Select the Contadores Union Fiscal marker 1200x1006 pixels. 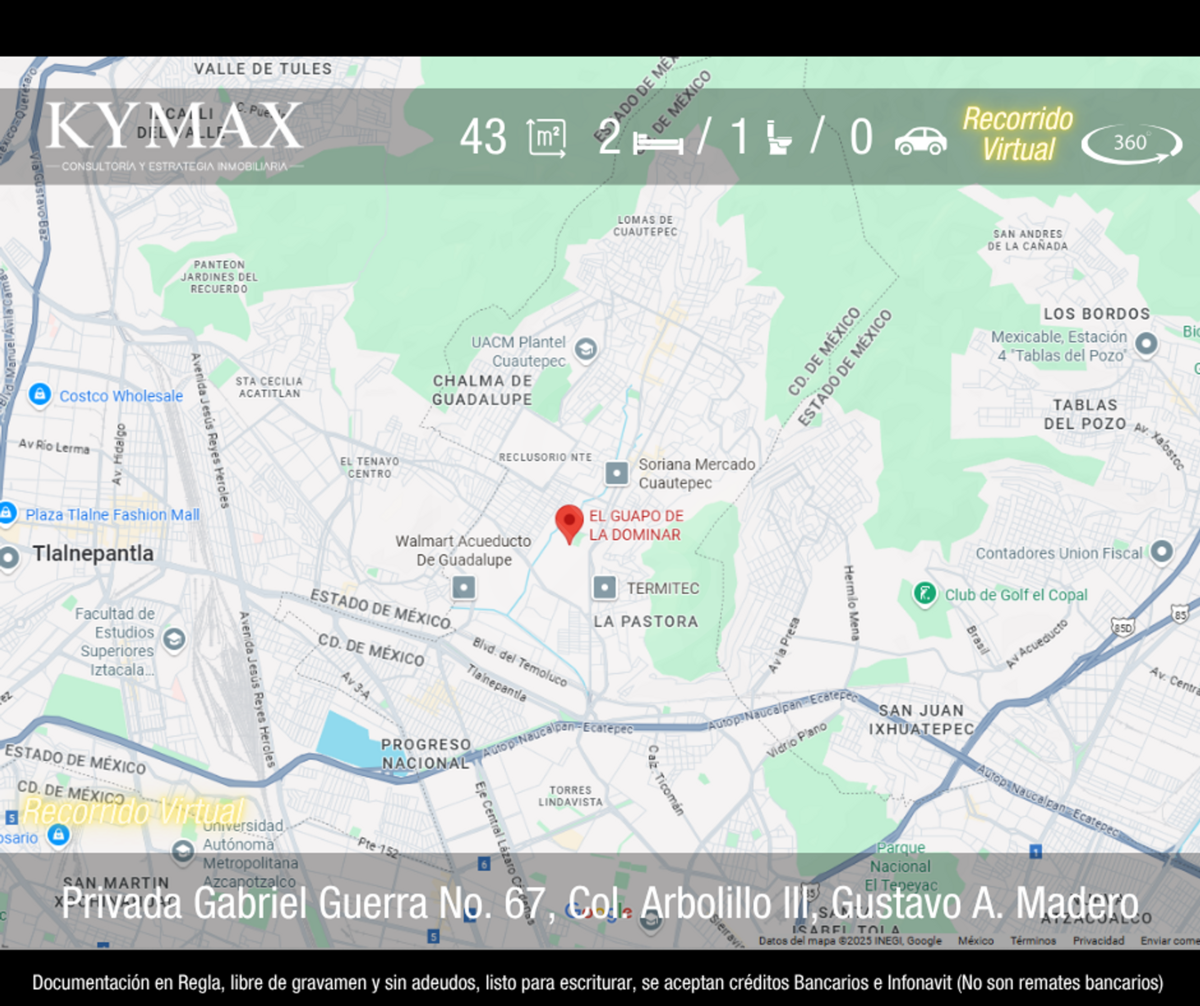(1161, 552)
